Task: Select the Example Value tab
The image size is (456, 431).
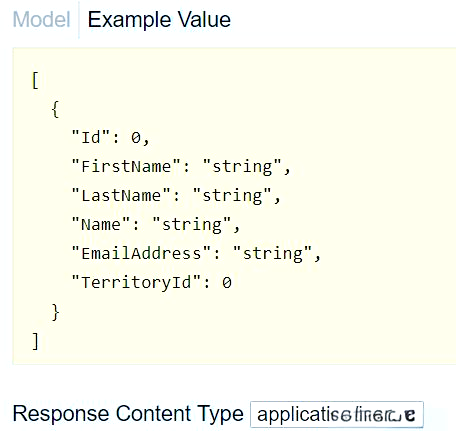Action: tap(159, 20)
